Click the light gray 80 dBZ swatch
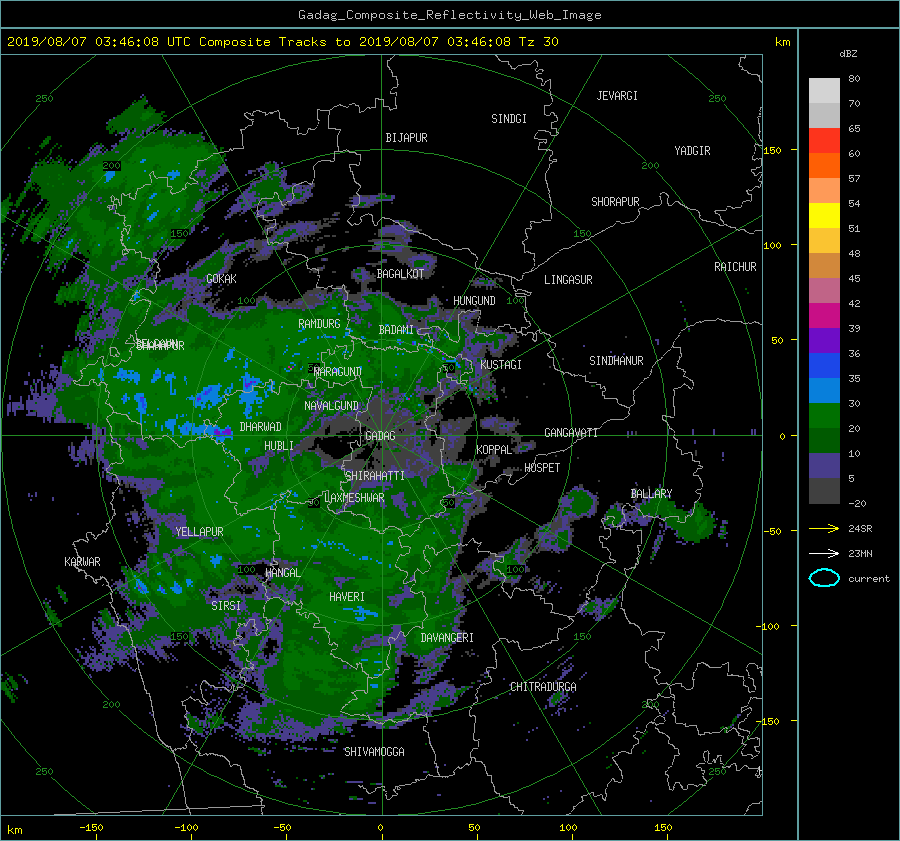Viewport: 900px width, 841px height. coord(824,90)
